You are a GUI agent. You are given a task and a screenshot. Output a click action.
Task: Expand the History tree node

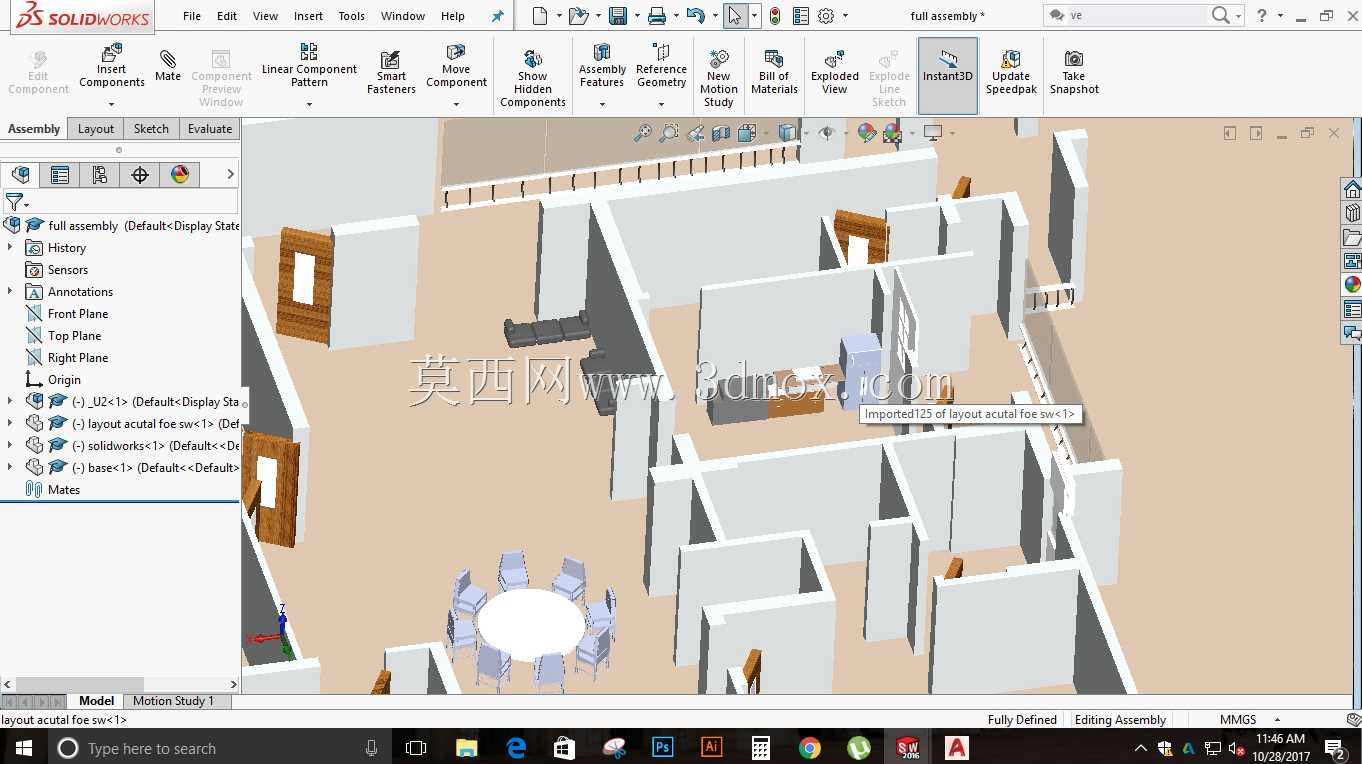click(10, 248)
